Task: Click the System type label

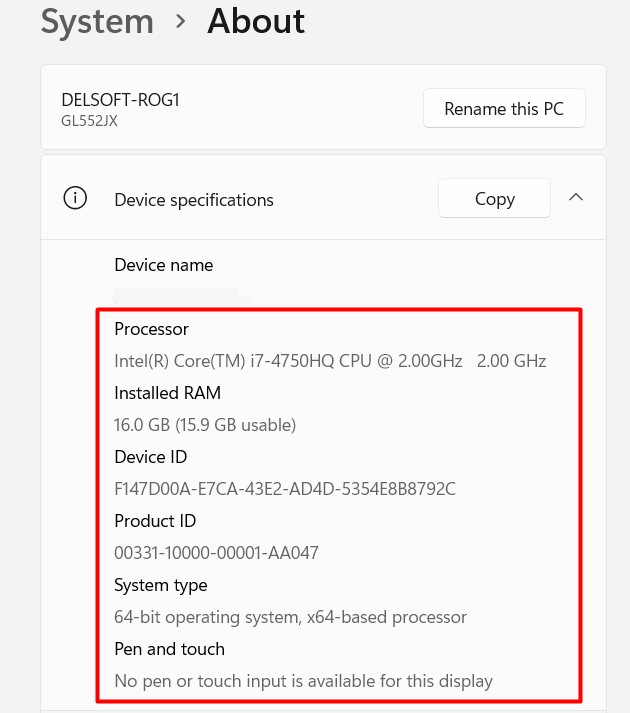Action: point(161,585)
